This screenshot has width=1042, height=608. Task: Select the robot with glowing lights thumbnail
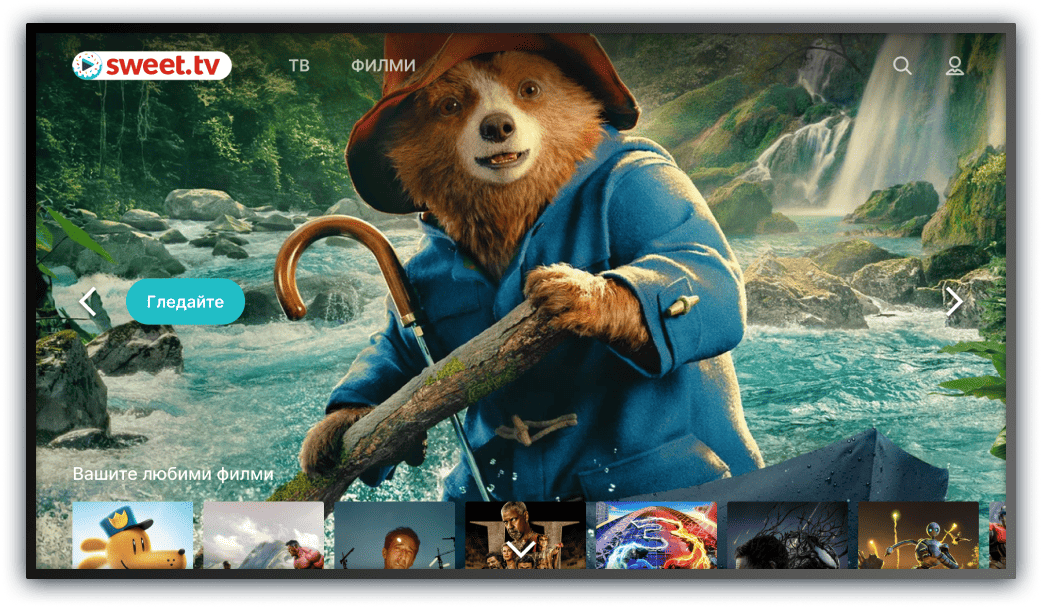point(918,535)
